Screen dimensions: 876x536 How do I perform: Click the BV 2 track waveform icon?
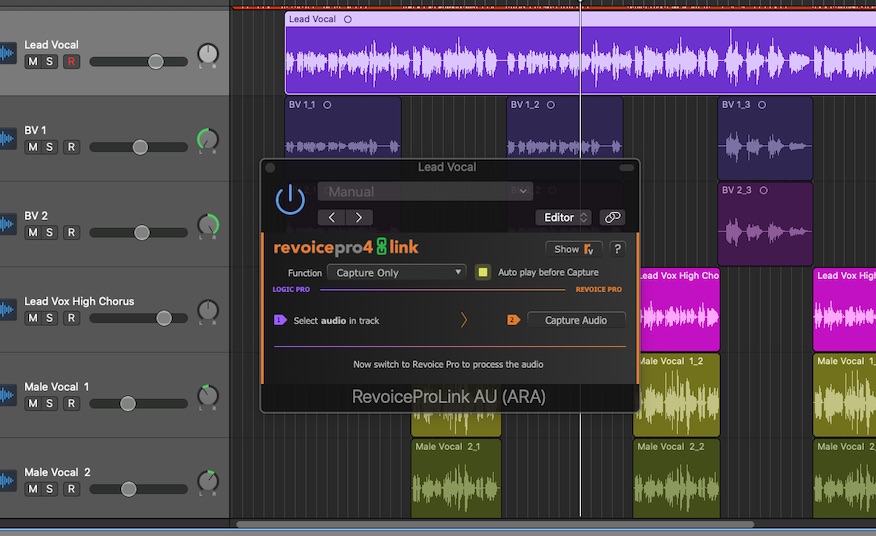click(x=8, y=225)
